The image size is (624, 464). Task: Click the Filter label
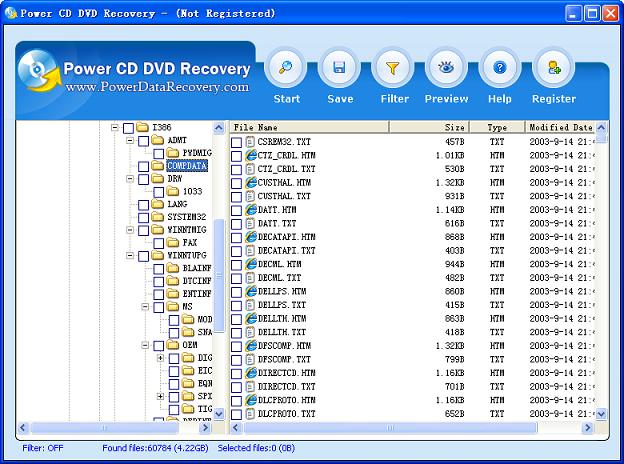394,99
